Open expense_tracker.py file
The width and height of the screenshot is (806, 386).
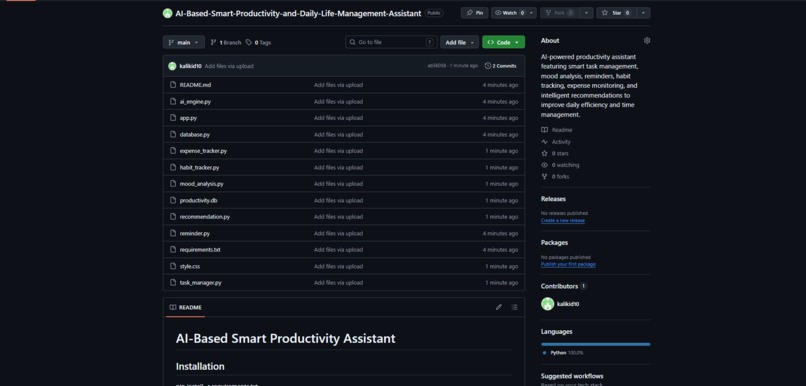[x=203, y=151]
